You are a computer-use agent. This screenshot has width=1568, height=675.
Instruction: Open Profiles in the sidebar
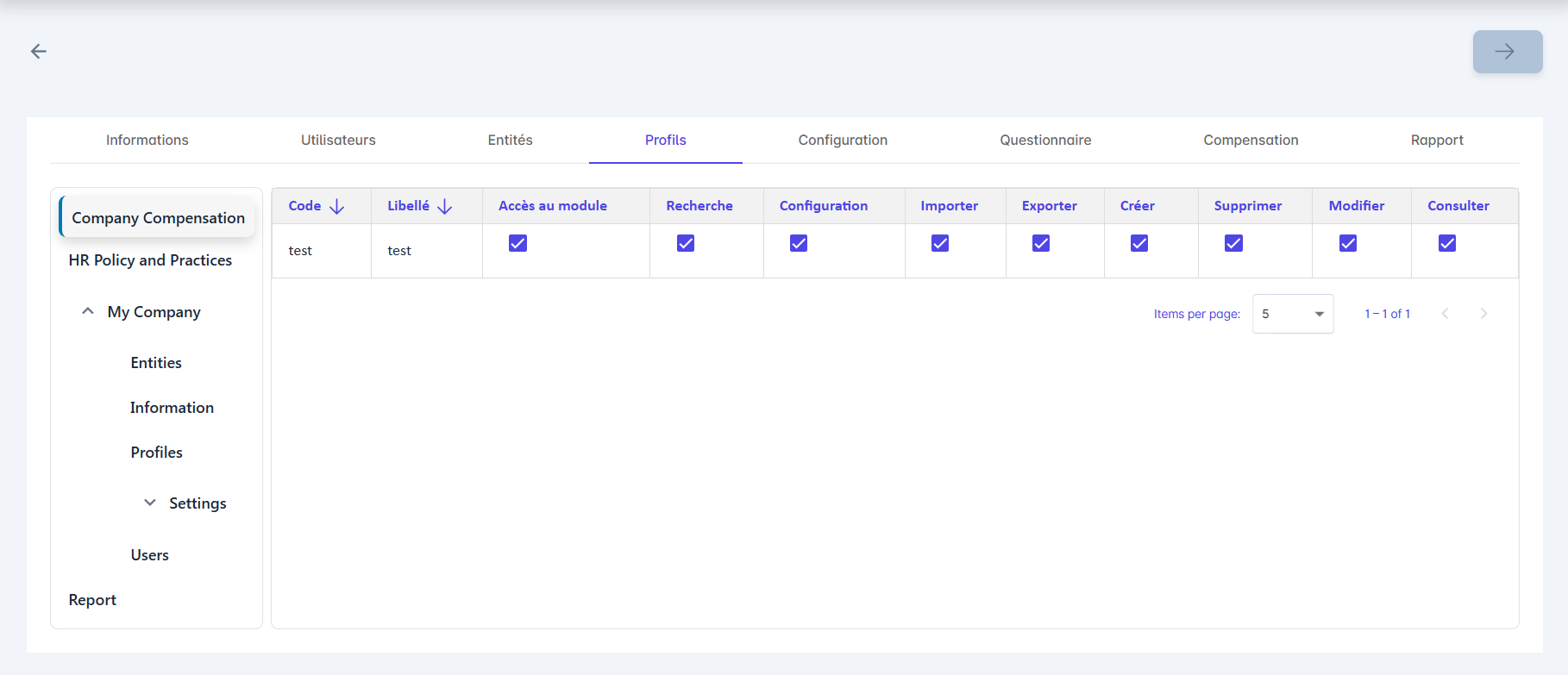[x=156, y=453]
